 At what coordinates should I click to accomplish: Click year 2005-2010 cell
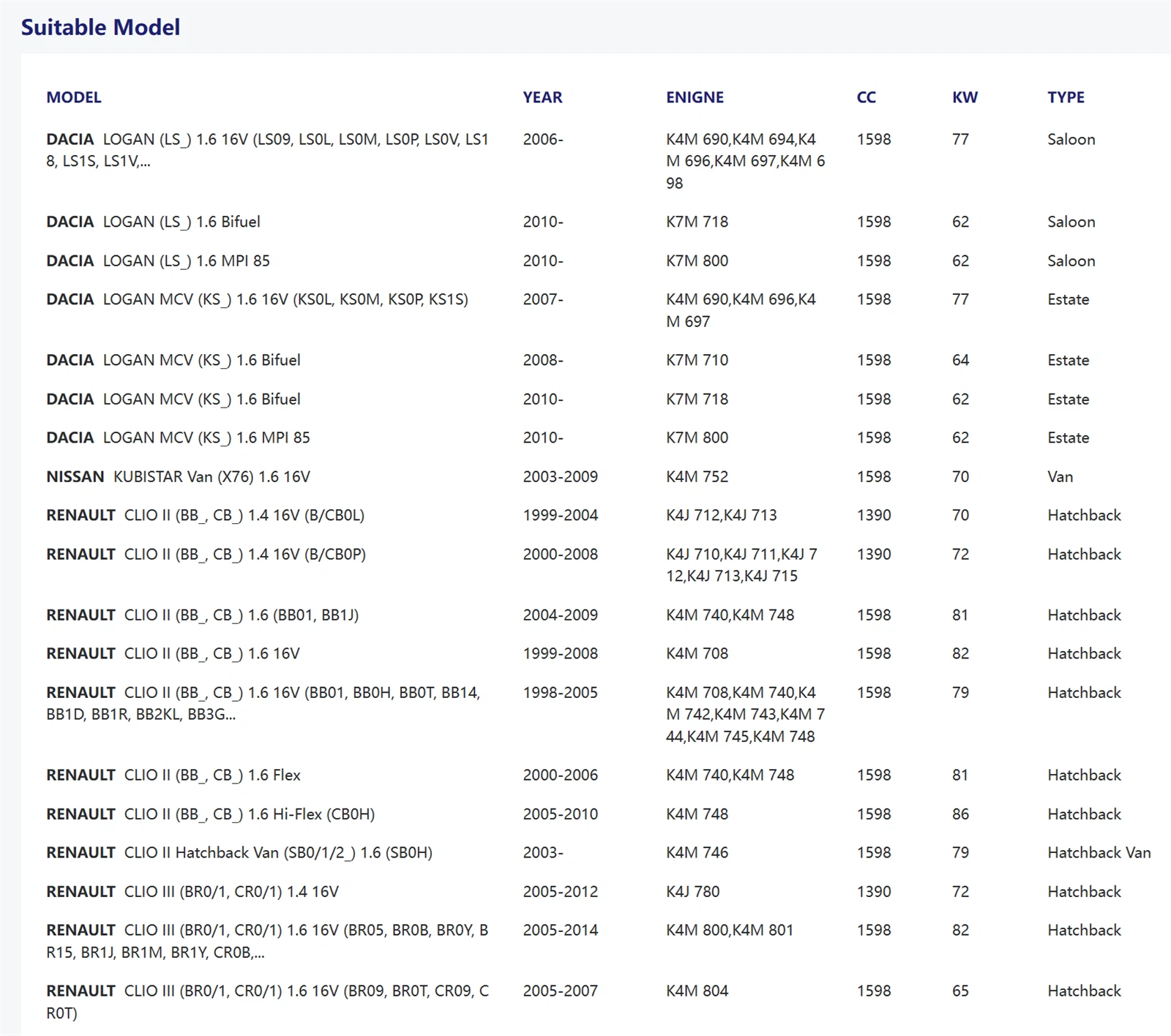click(x=560, y=814)
